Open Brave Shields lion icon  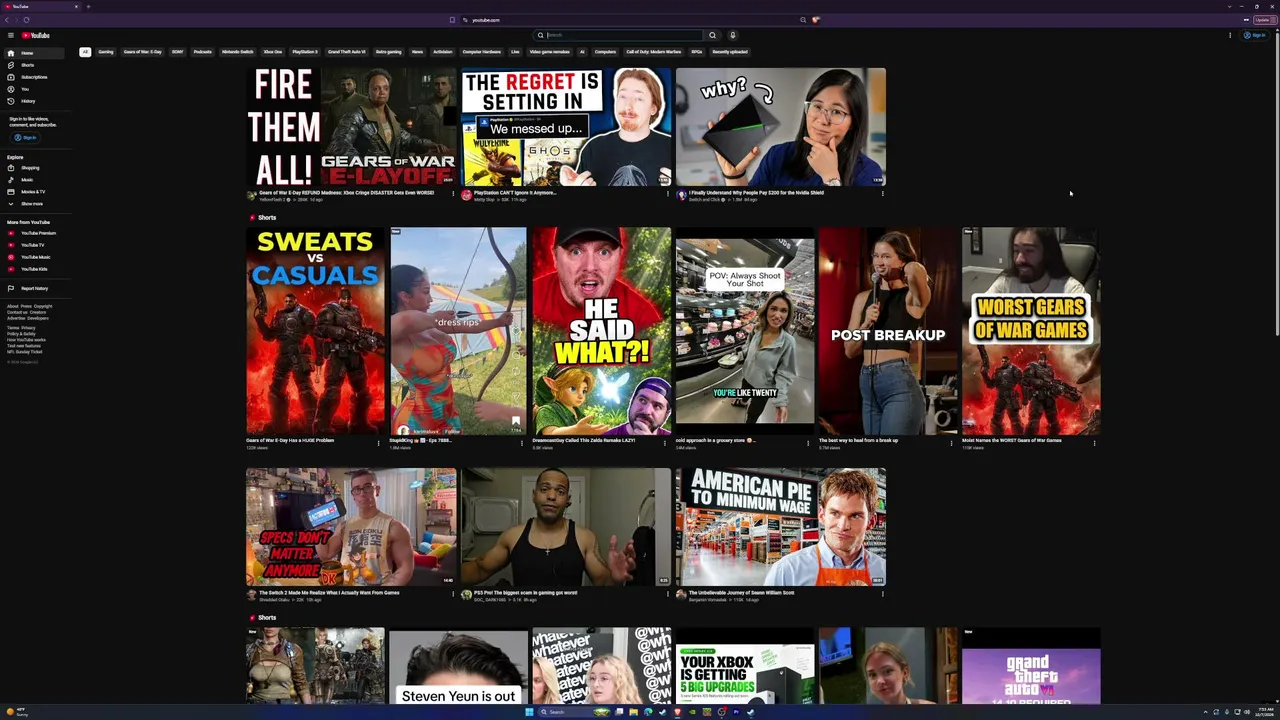pyautogui.click(x=816, y=20)
